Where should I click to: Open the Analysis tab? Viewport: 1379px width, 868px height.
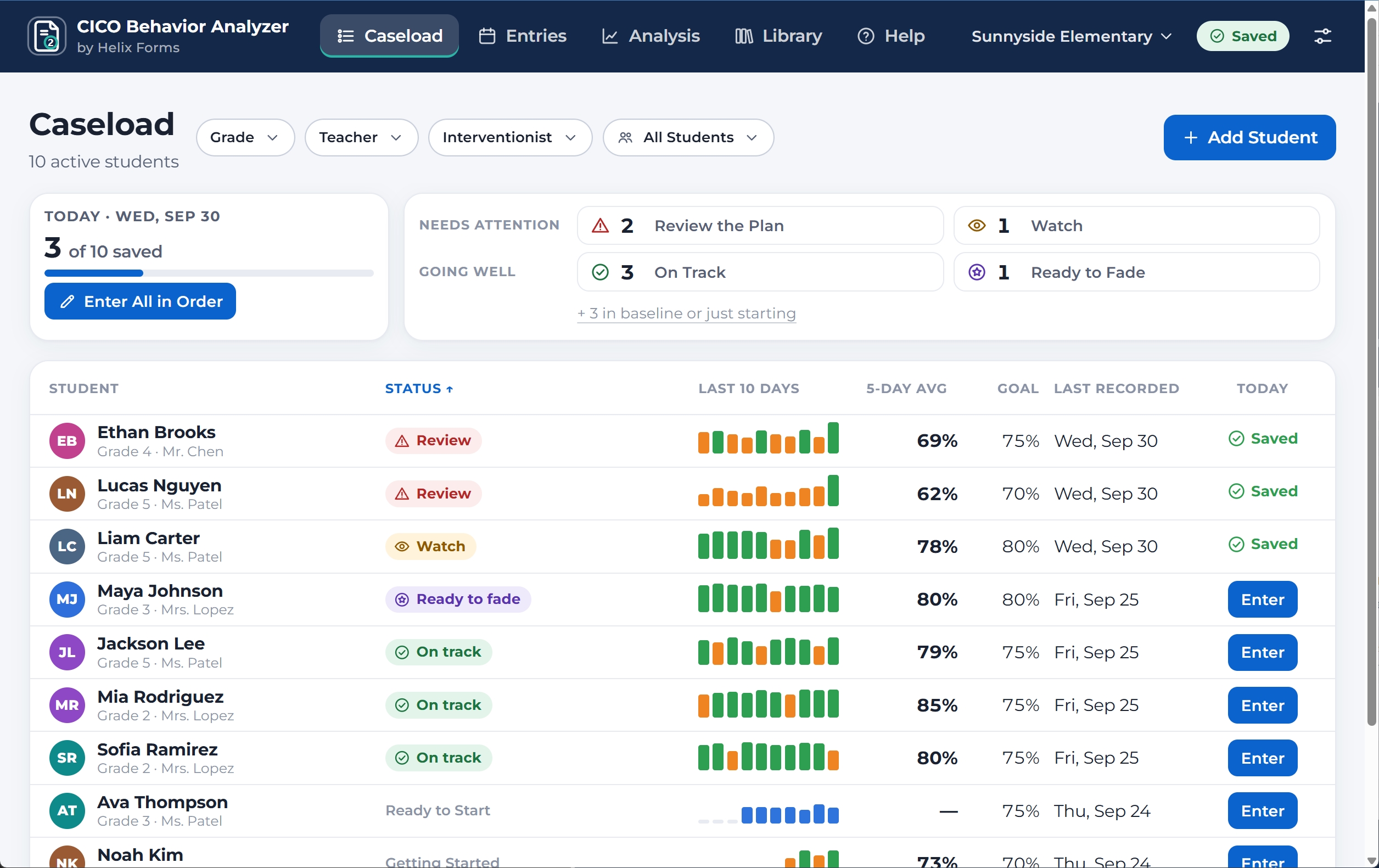point(651,36)
